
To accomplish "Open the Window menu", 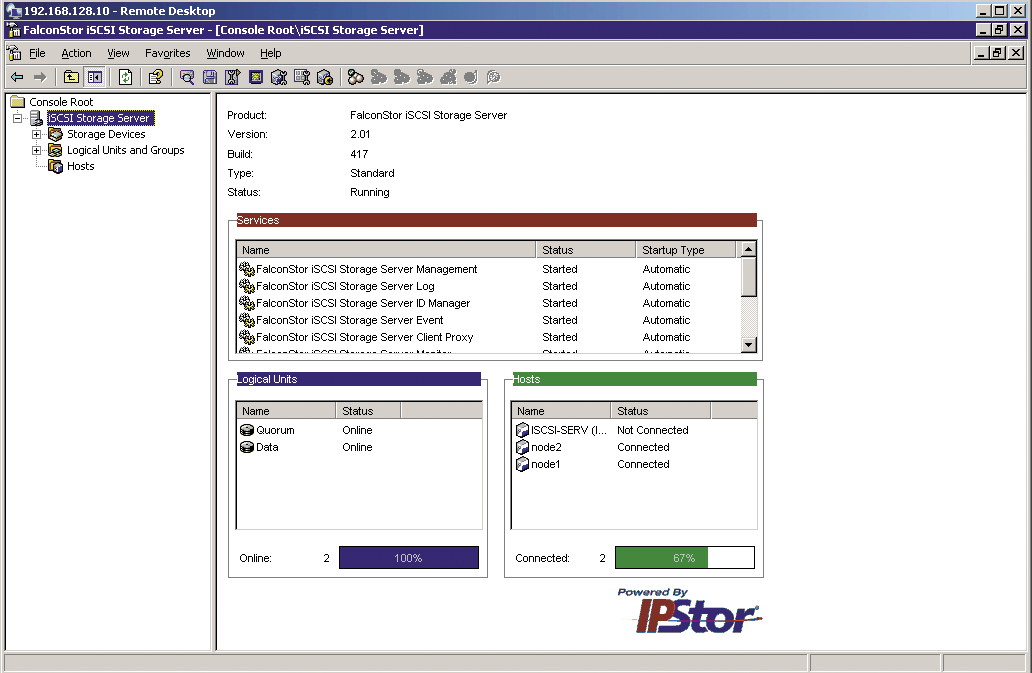I will pyautogui.click(x=225, y=53).
